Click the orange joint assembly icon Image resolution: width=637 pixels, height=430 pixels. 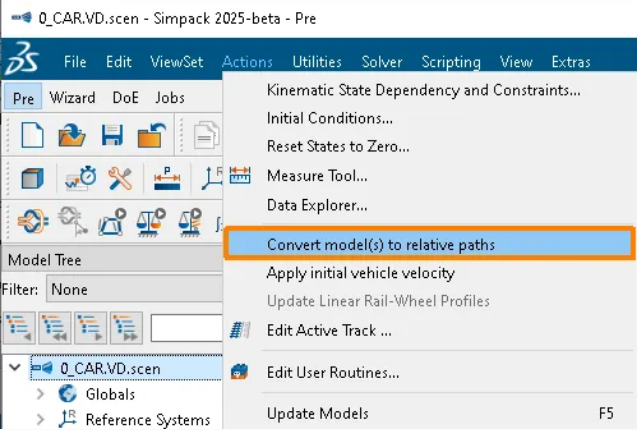click(33, 222)
